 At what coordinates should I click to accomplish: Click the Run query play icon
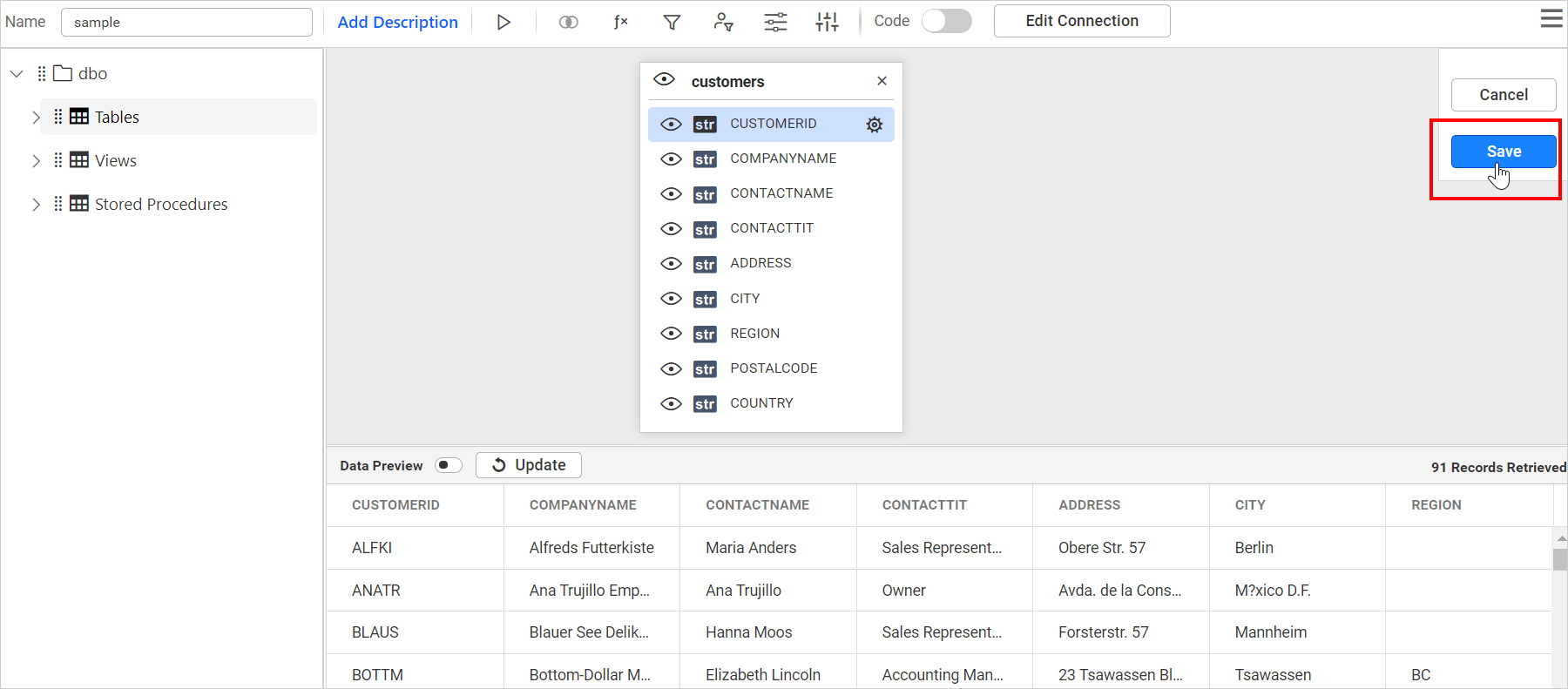click(504, 22)
